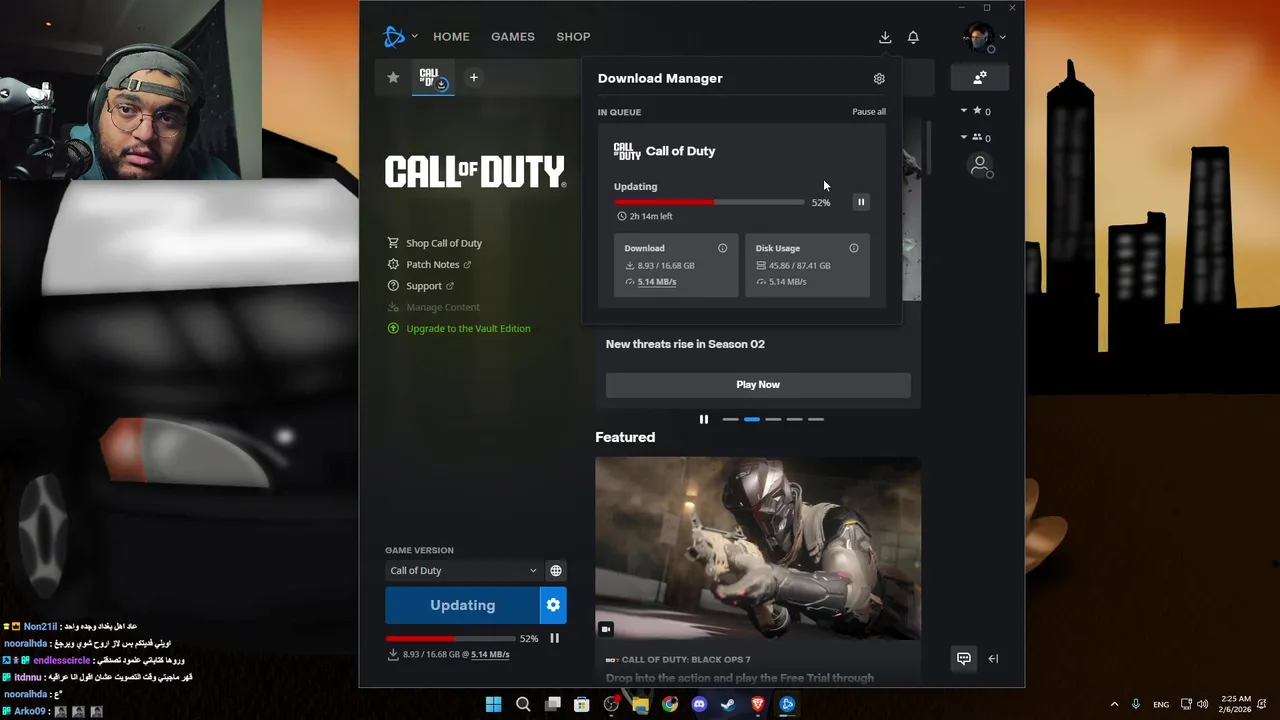Click the Play Now button

[x=758, y=385]
